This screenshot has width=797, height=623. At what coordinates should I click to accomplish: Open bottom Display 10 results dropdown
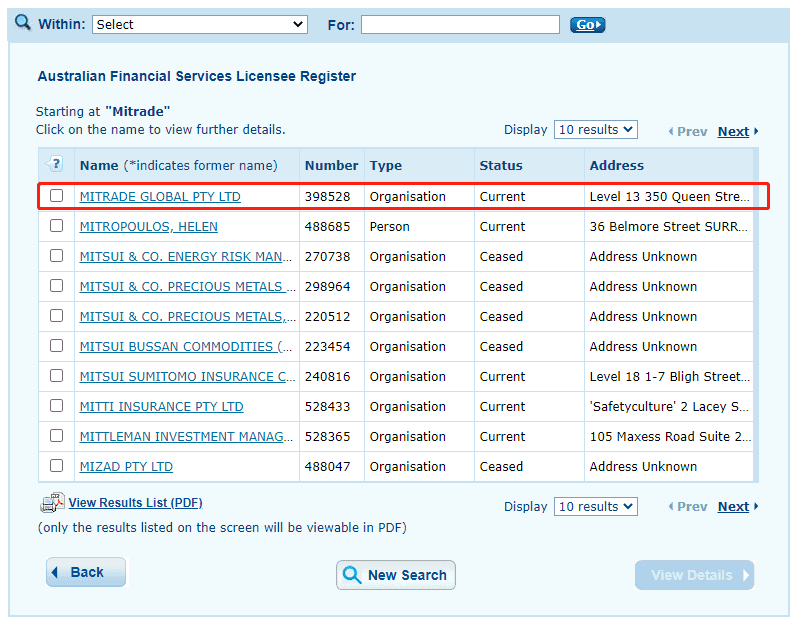[x=595, y=507]
